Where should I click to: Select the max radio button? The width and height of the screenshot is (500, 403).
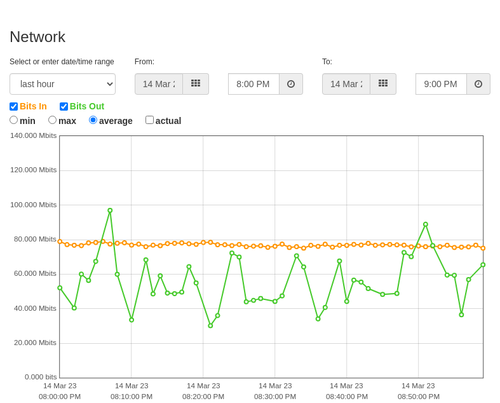pyautogui.click(x=52, y=120)
